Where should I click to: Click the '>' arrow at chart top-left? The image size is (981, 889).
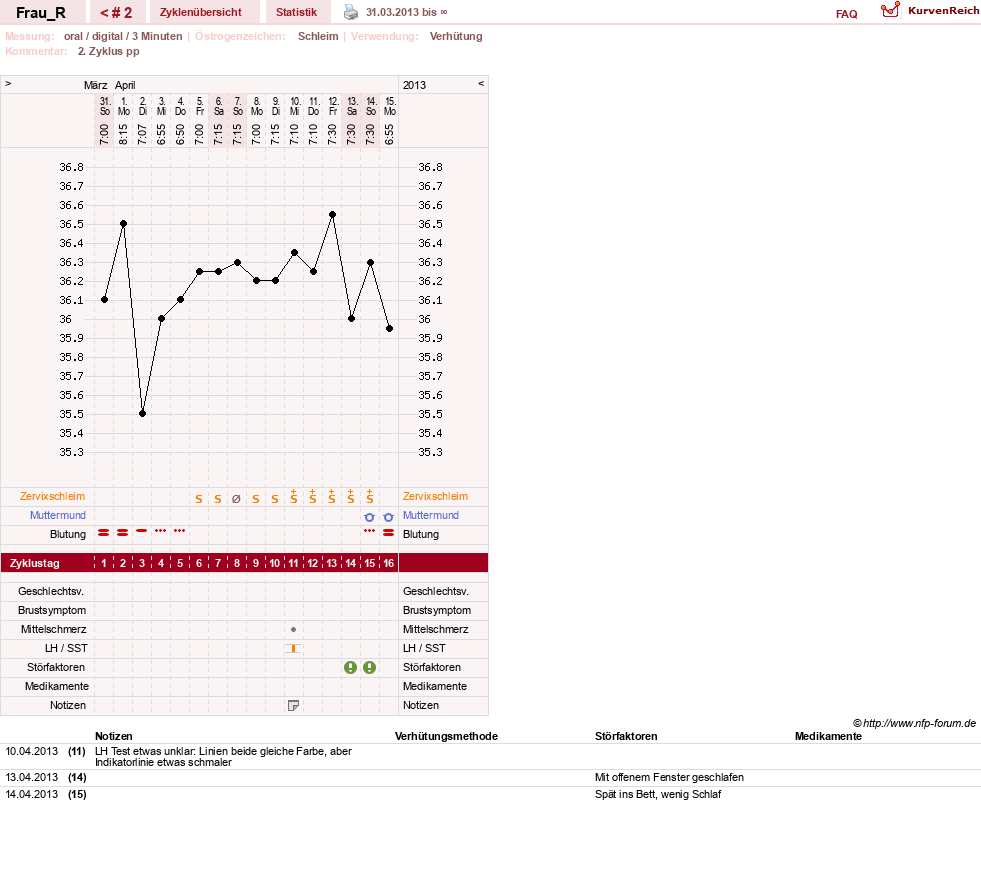[8, 84]
